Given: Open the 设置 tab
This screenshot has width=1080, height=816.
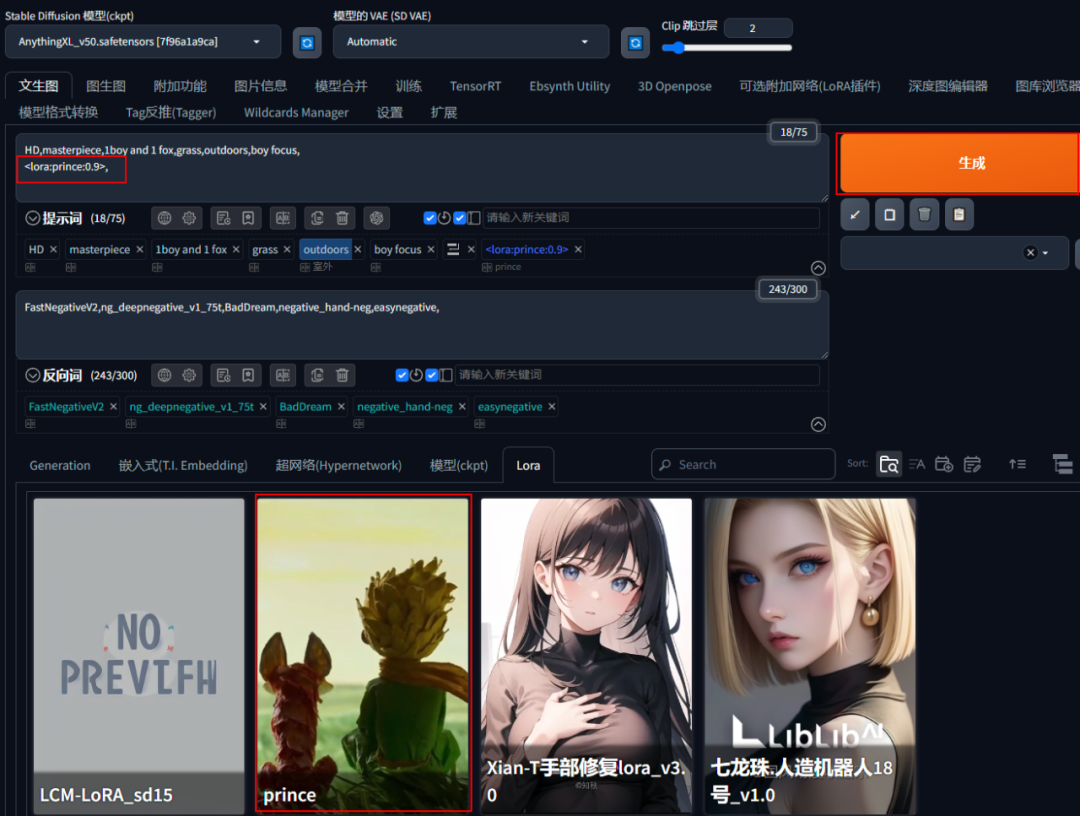Looking at the screenshot, I should (x=390, y=112).
